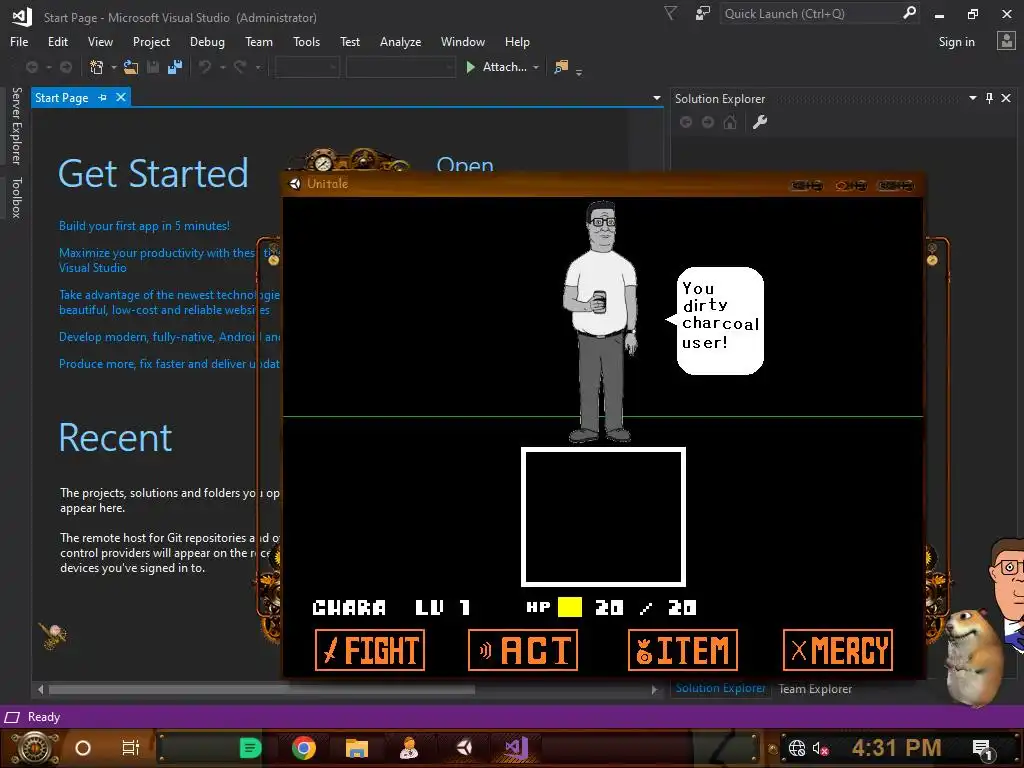Click the MERCY button in Unitale
1024x768 pixels.
tap(838, 650)
